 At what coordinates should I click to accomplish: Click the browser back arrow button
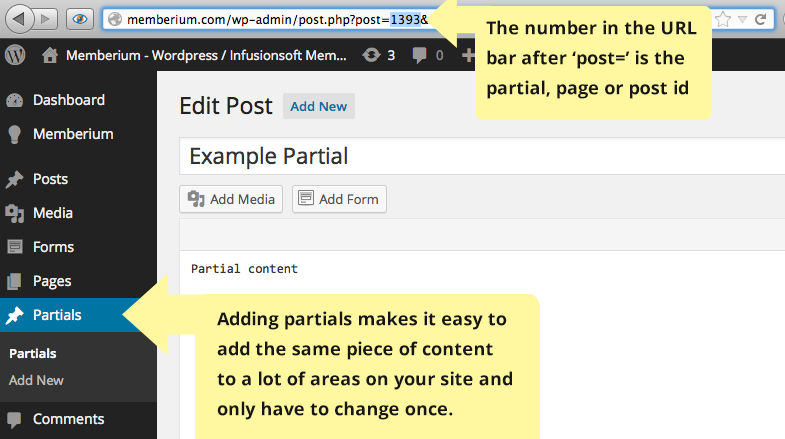coord(19,19)
